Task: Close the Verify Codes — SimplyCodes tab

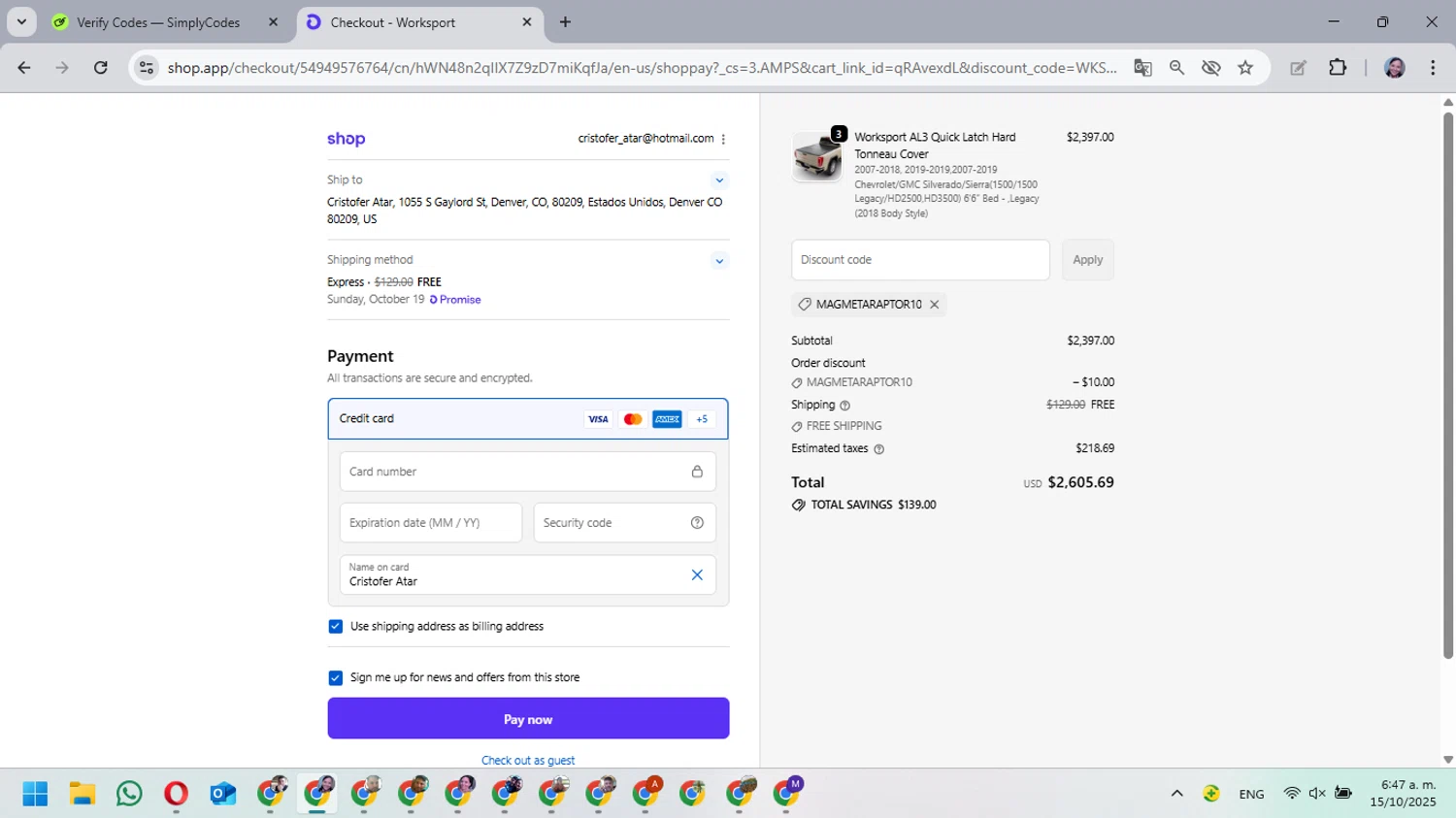Action: tap(273, 22)
